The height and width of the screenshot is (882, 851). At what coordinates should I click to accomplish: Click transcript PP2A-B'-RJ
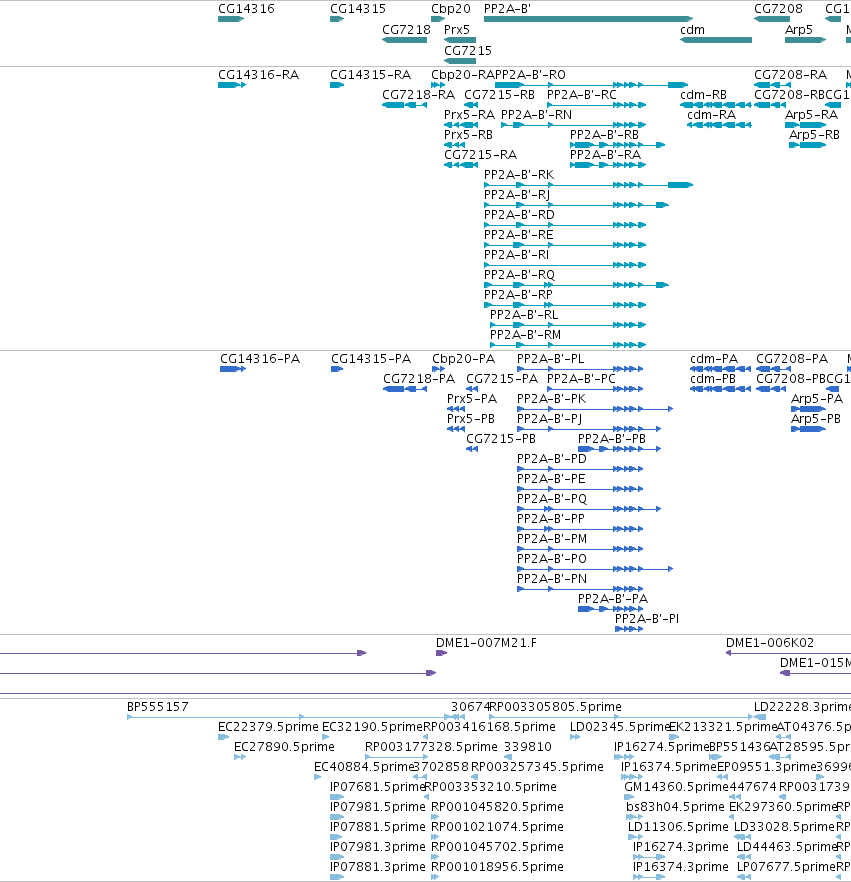coord(517,195)
